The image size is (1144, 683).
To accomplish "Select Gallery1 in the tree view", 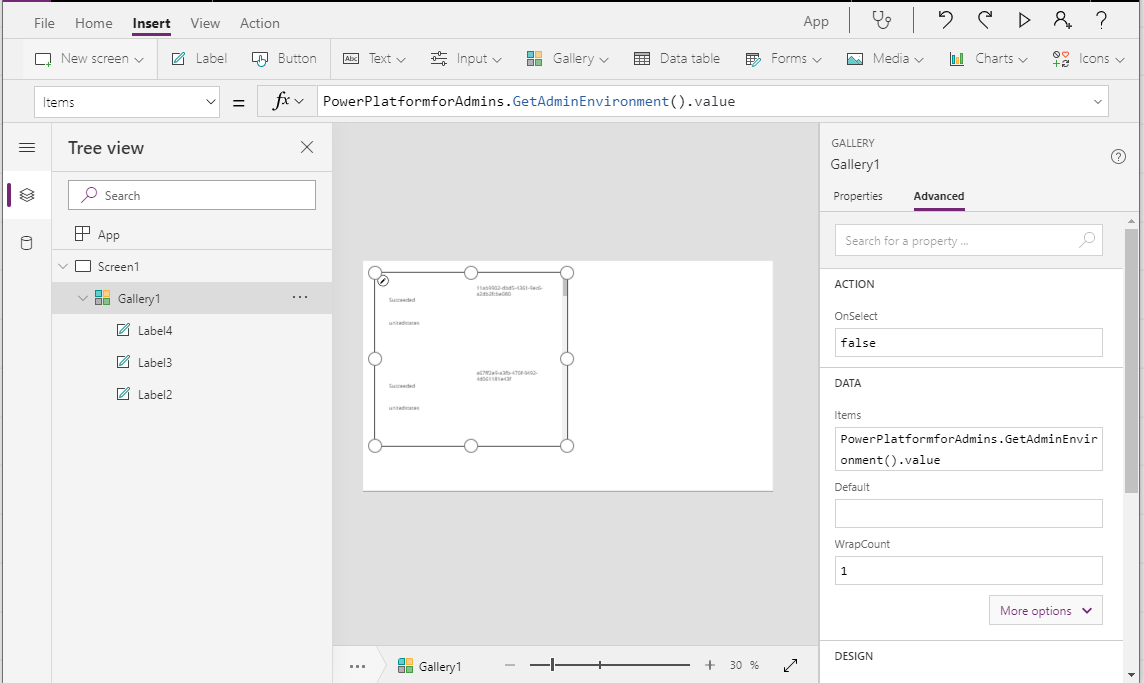I will (193, 298).
